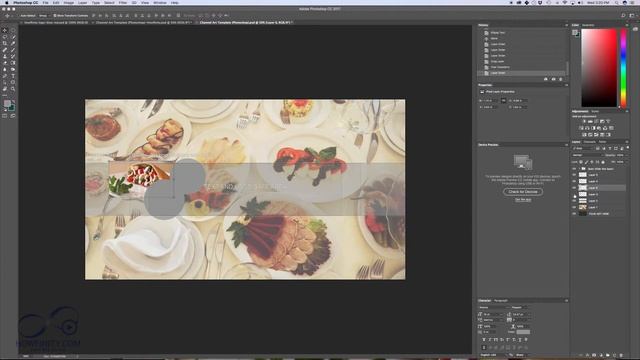Screen dimensions: 640x360
Task: Open the History panel options menu
Action: (566, 25)
